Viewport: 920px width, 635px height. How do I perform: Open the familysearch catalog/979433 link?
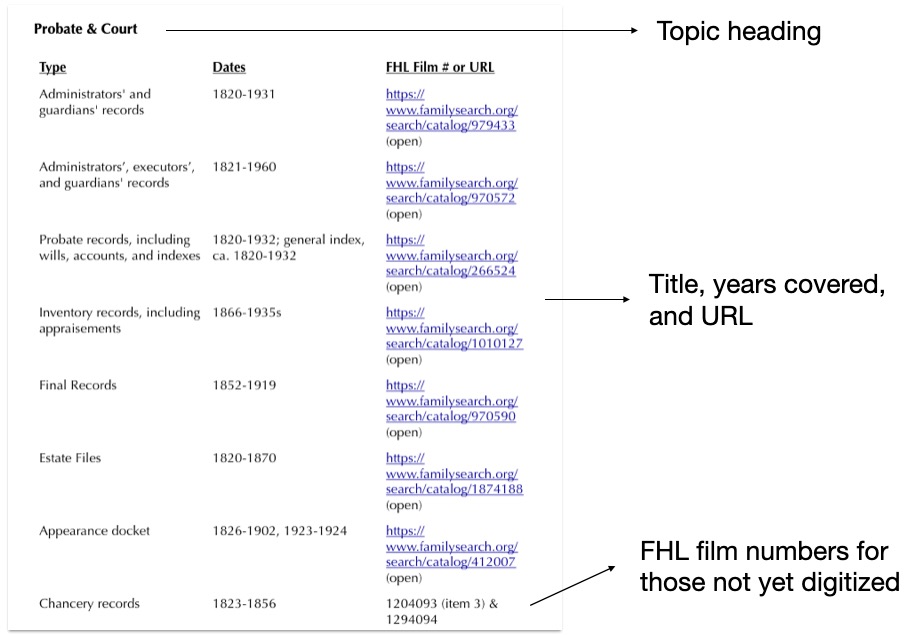[451, 110]
